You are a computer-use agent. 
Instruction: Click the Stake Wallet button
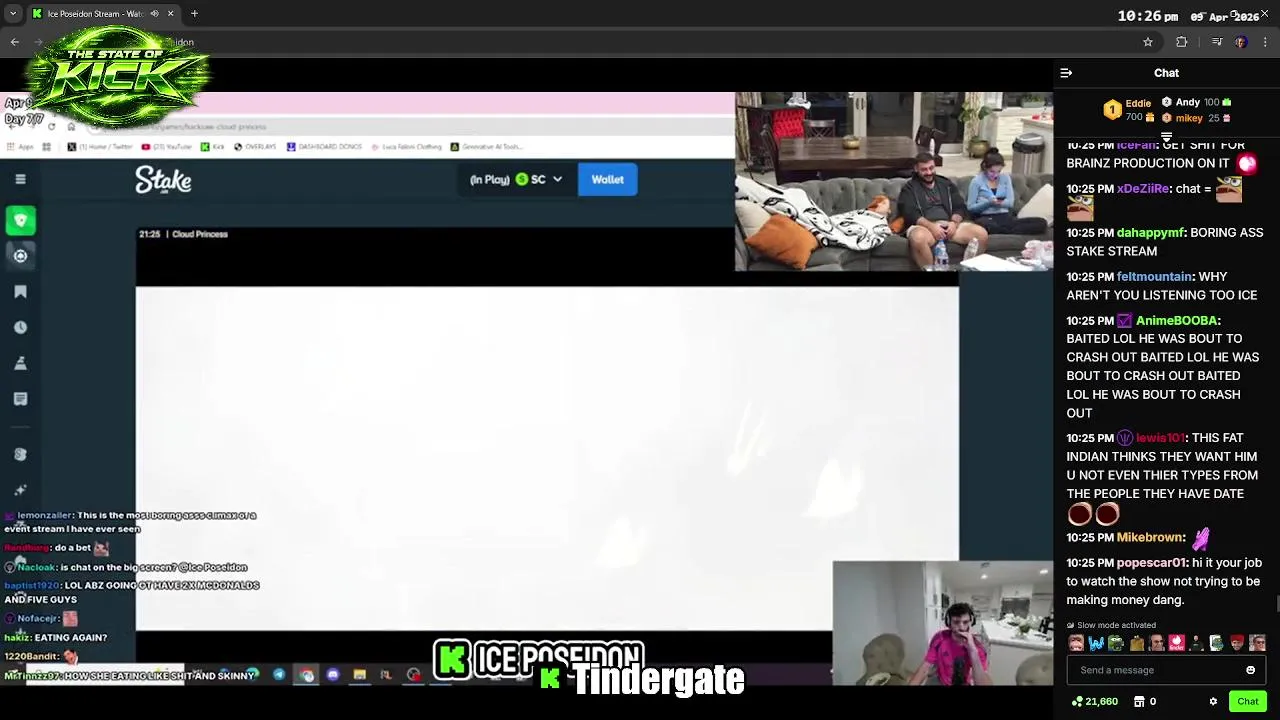tap(607, 179)
